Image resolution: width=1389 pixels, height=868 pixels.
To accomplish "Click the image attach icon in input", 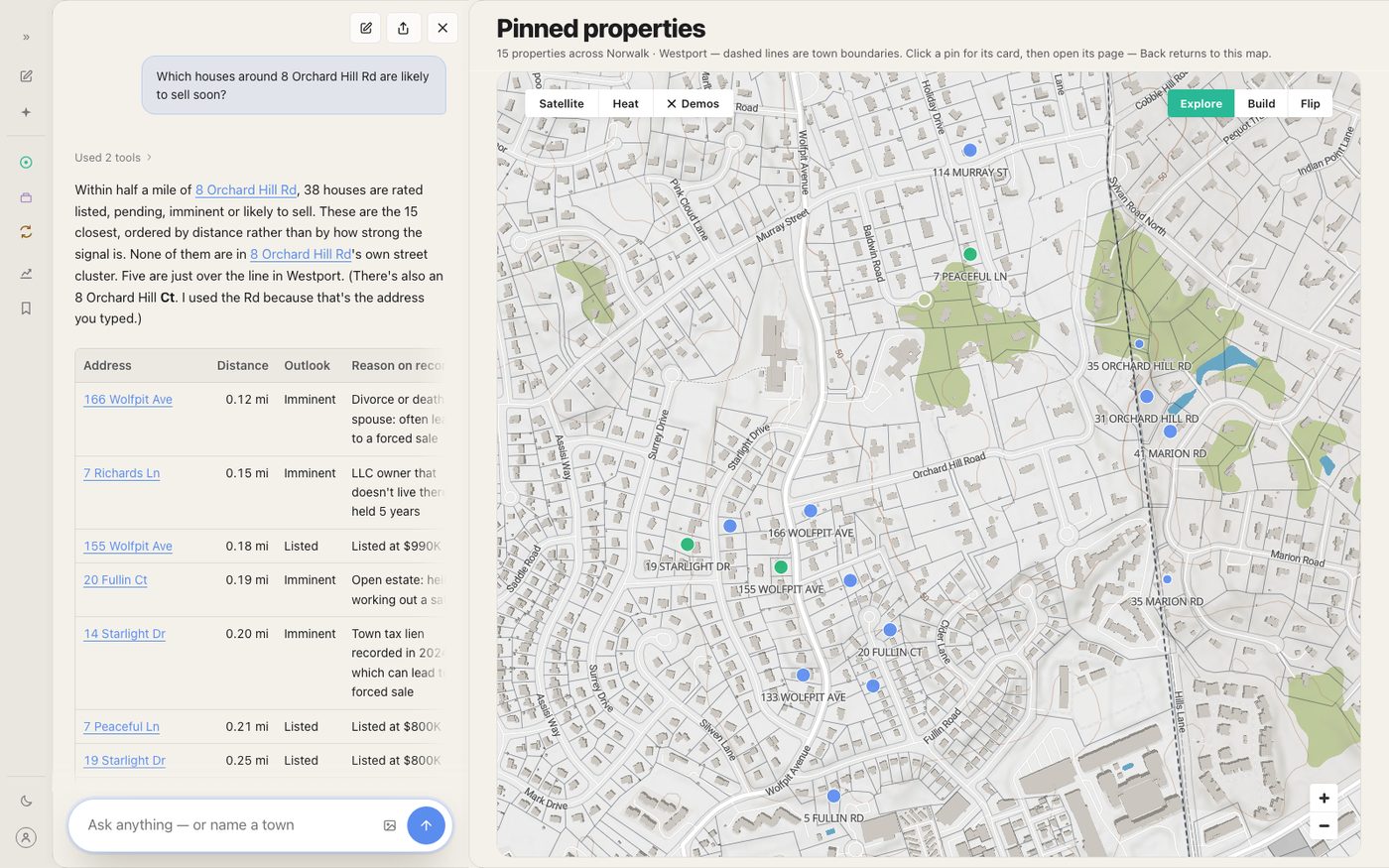I will (390, 825).
